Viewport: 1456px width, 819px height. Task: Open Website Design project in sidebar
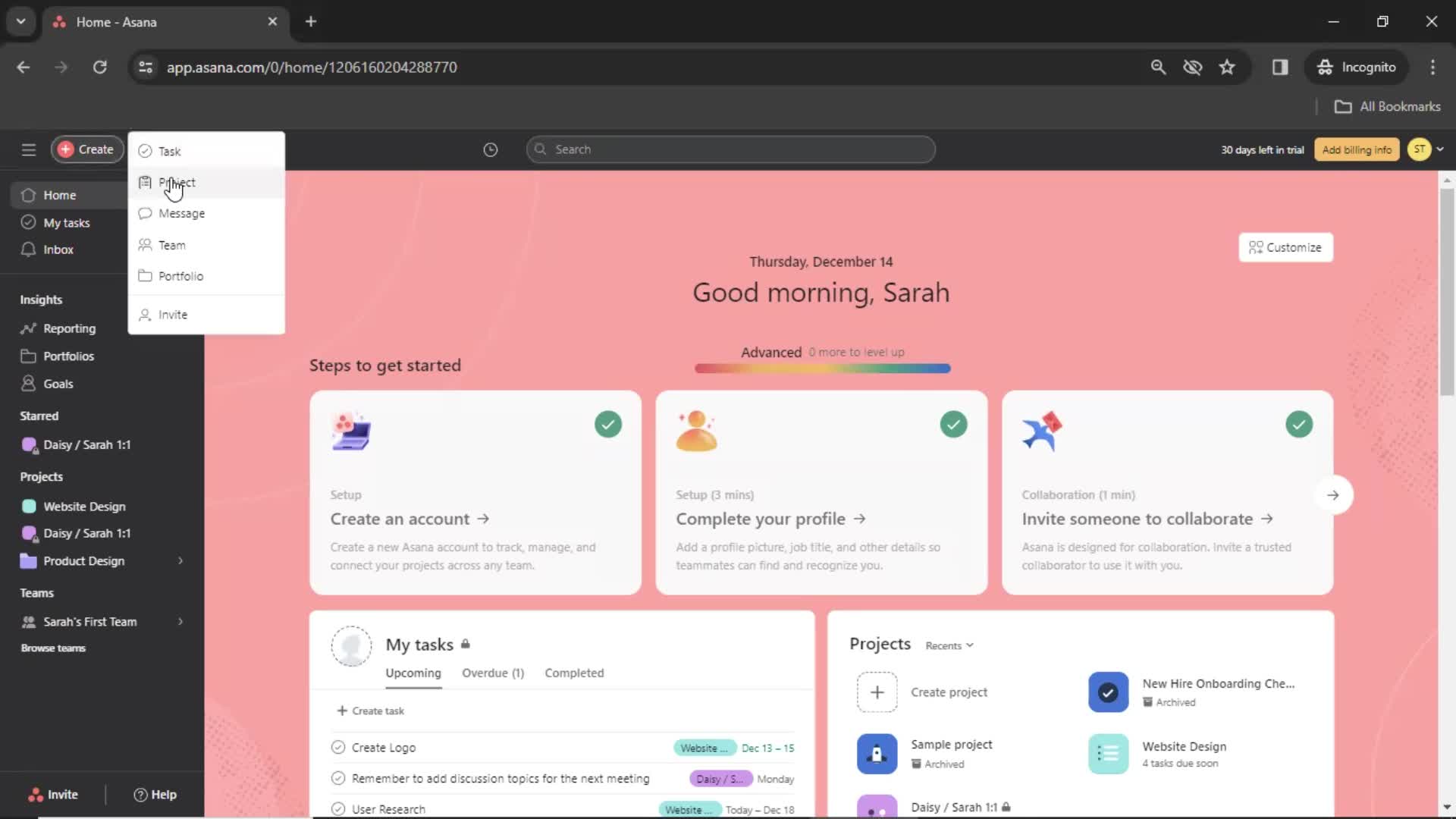pyautogui.click(x=84, y=506)
